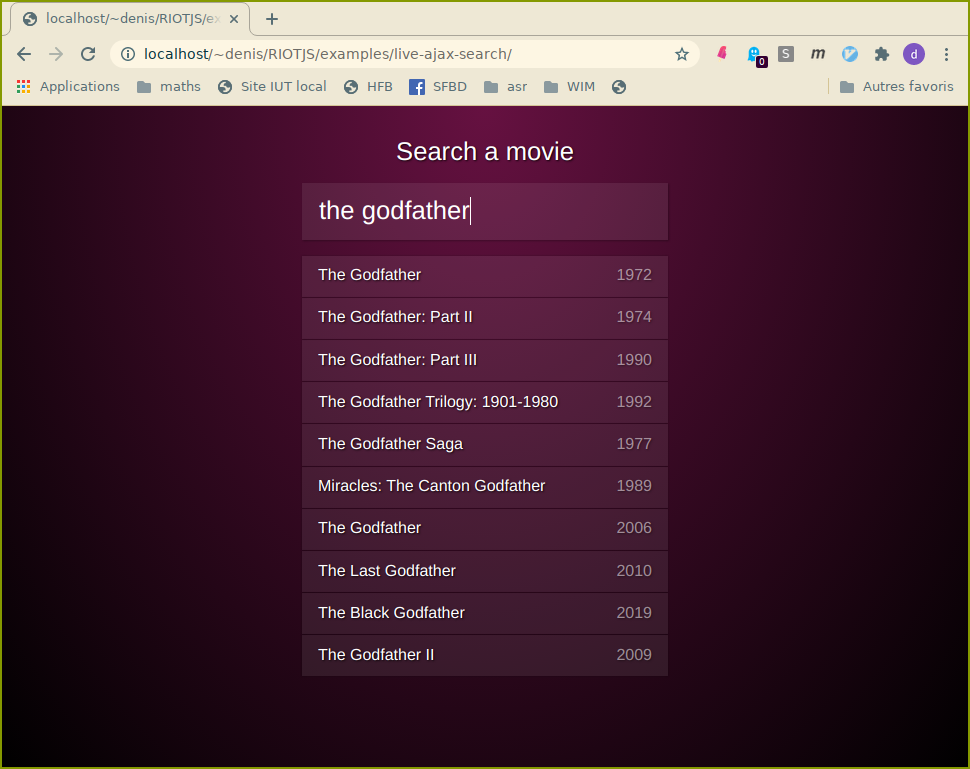970x769 pixels.
Task: Open Chrome's three-dot menu
Action: tap(946, 54)
